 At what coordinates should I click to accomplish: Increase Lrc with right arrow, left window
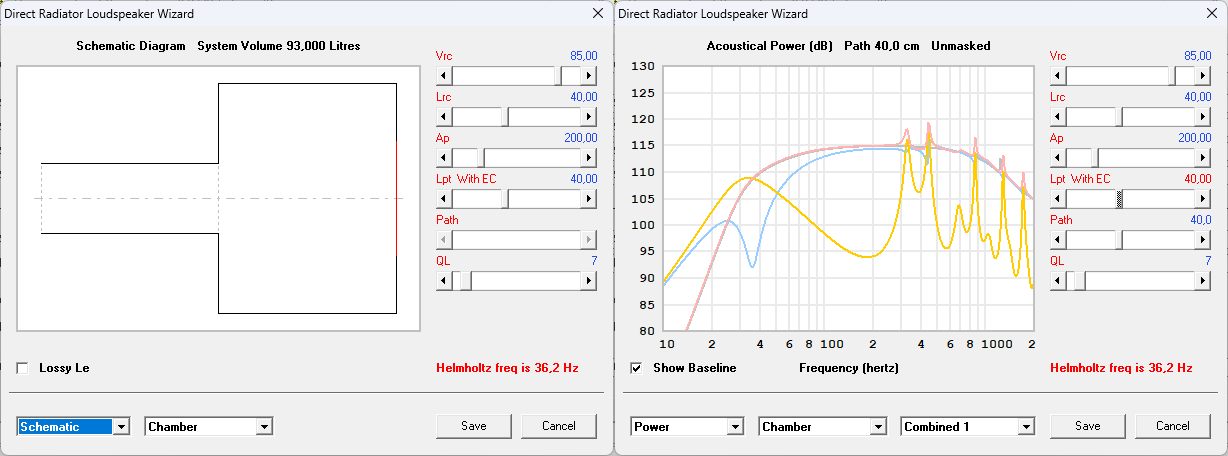pos(589,117)
